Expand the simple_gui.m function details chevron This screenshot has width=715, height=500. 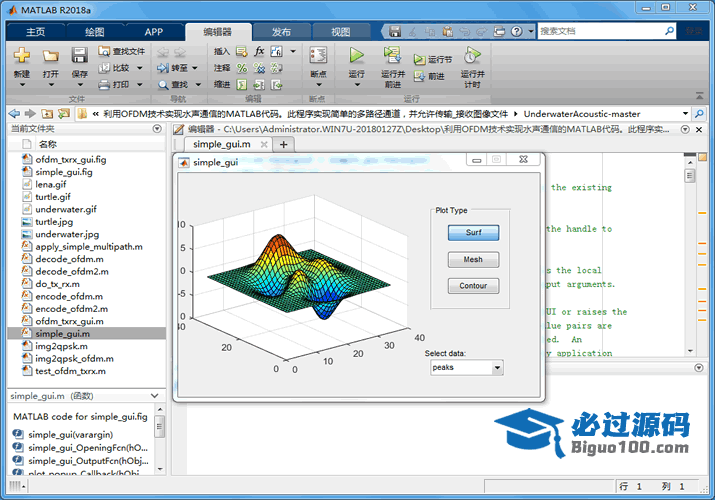[155, 396]
